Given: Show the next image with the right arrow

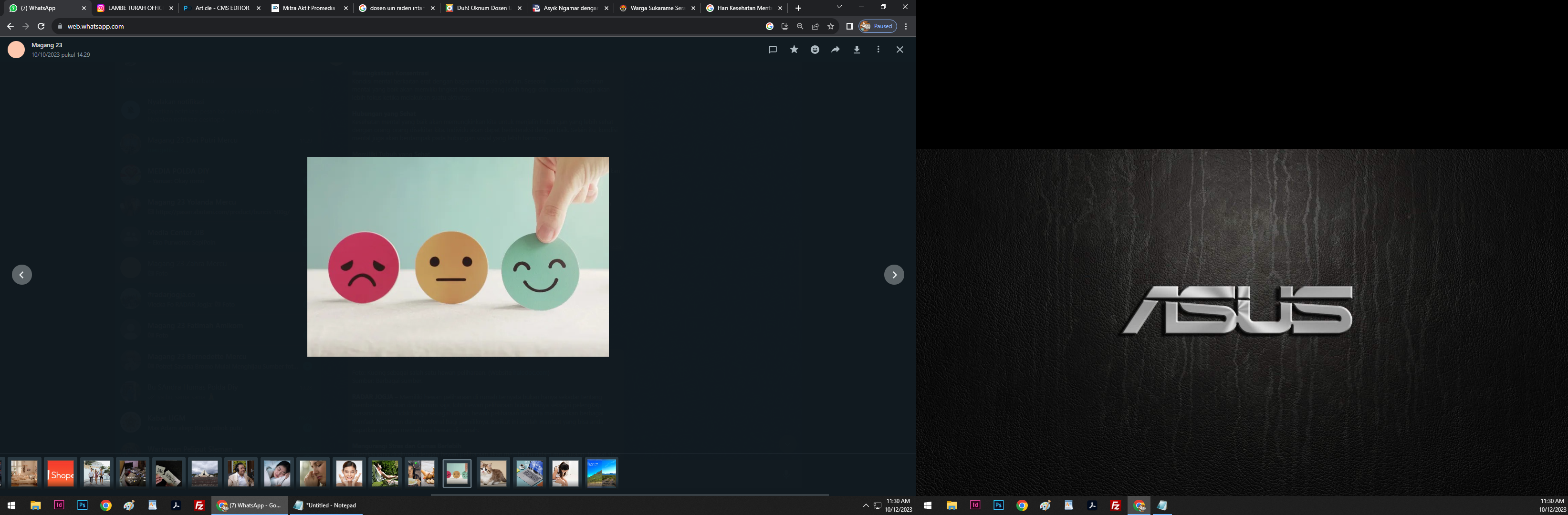Looking at the screenshot, I should [894, 275].
